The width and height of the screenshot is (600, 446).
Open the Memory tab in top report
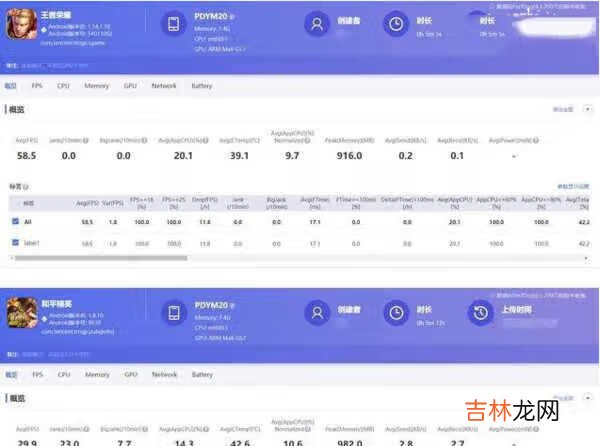pyautogui.click(x=97, y=86)
